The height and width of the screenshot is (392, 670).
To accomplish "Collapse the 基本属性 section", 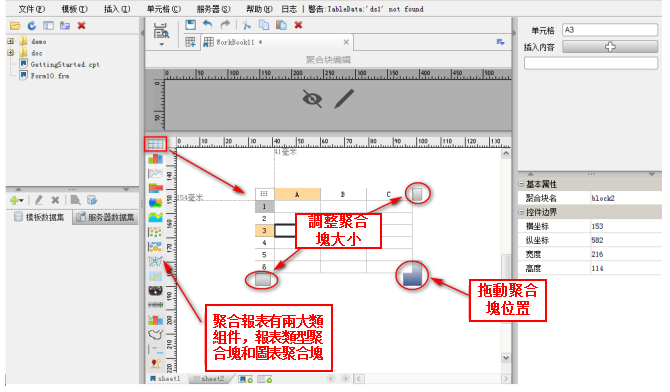I will click(521, 184).
